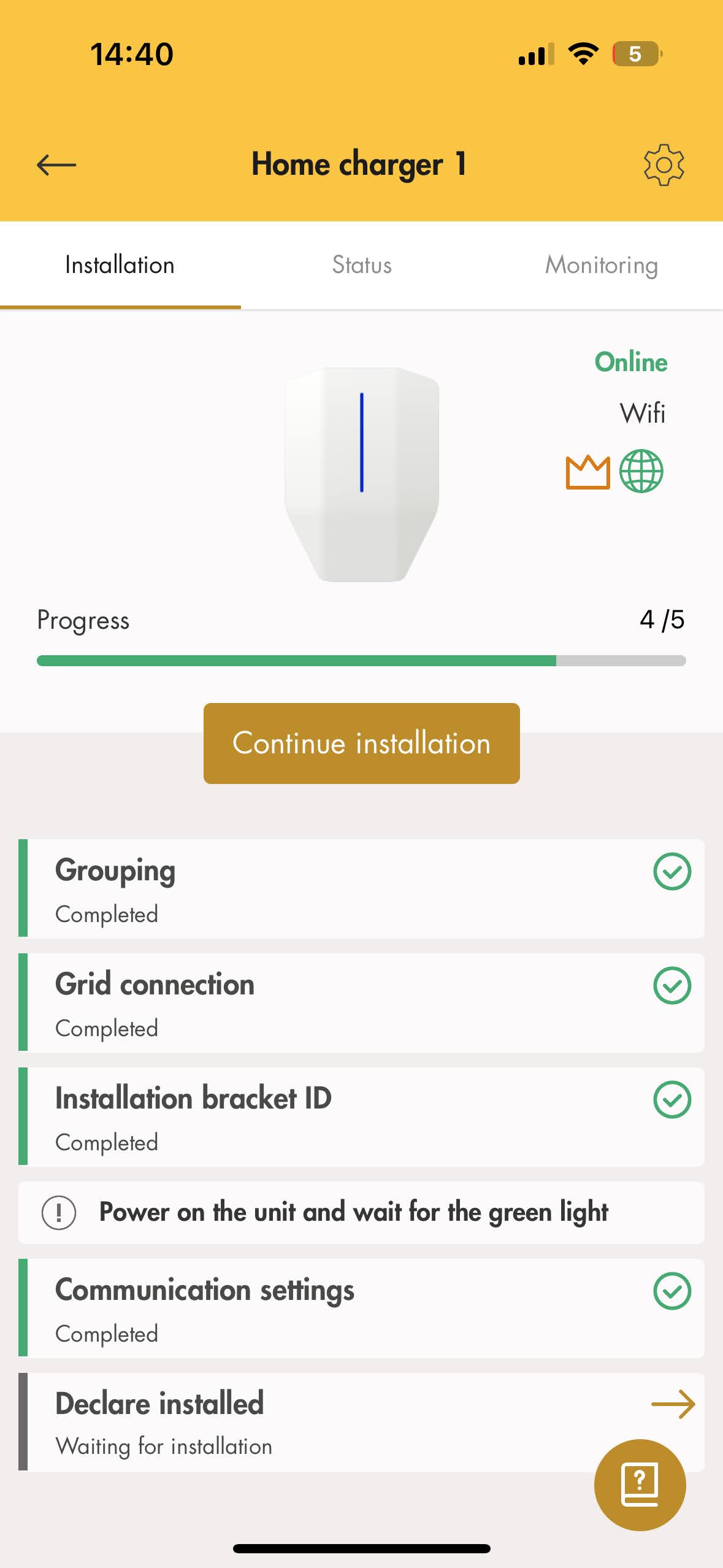Screen dimensions: 723x1568
Task: Tap the Communication settings checkmark
Action: (x=672, y=1291)
